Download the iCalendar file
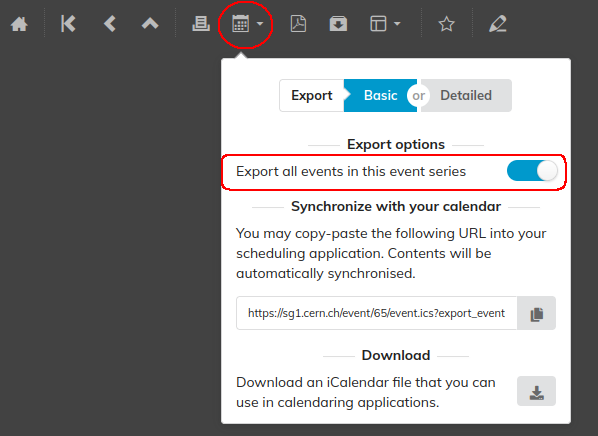This screenshot has width=598, height=436. 536,391
